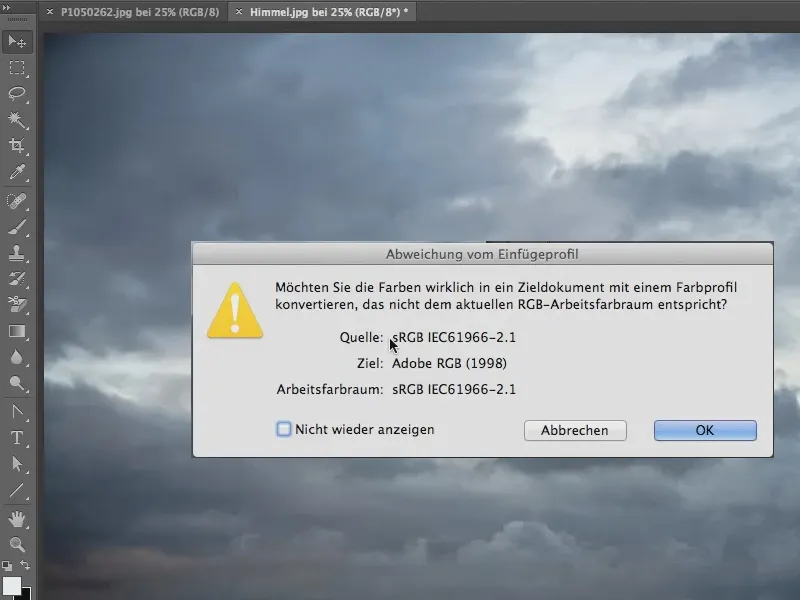Expand the tools panel with double arrows

[7, 8]
